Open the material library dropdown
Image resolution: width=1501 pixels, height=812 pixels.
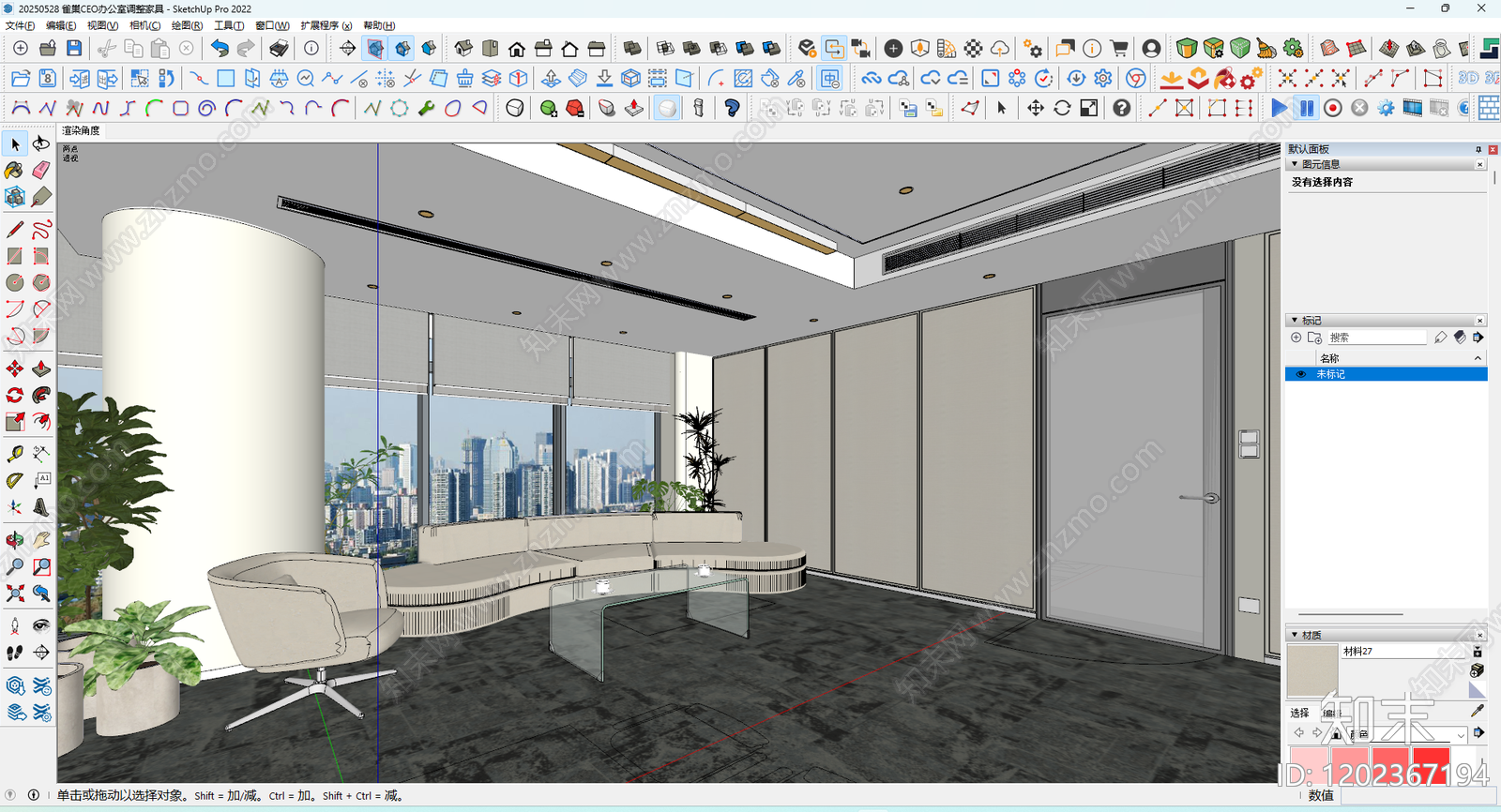[x=1461, y=734]
